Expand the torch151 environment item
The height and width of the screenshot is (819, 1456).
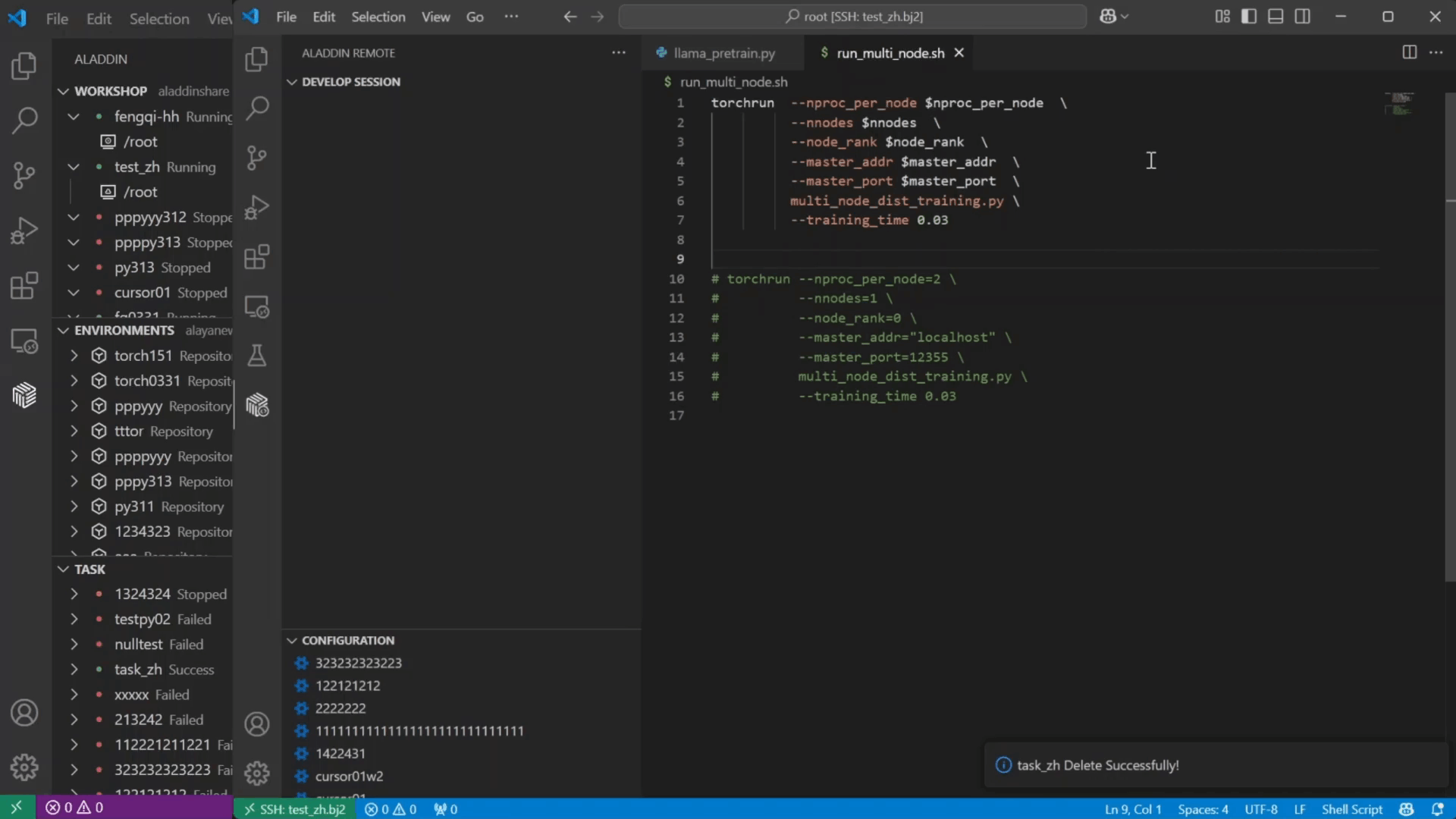point(74,356)
